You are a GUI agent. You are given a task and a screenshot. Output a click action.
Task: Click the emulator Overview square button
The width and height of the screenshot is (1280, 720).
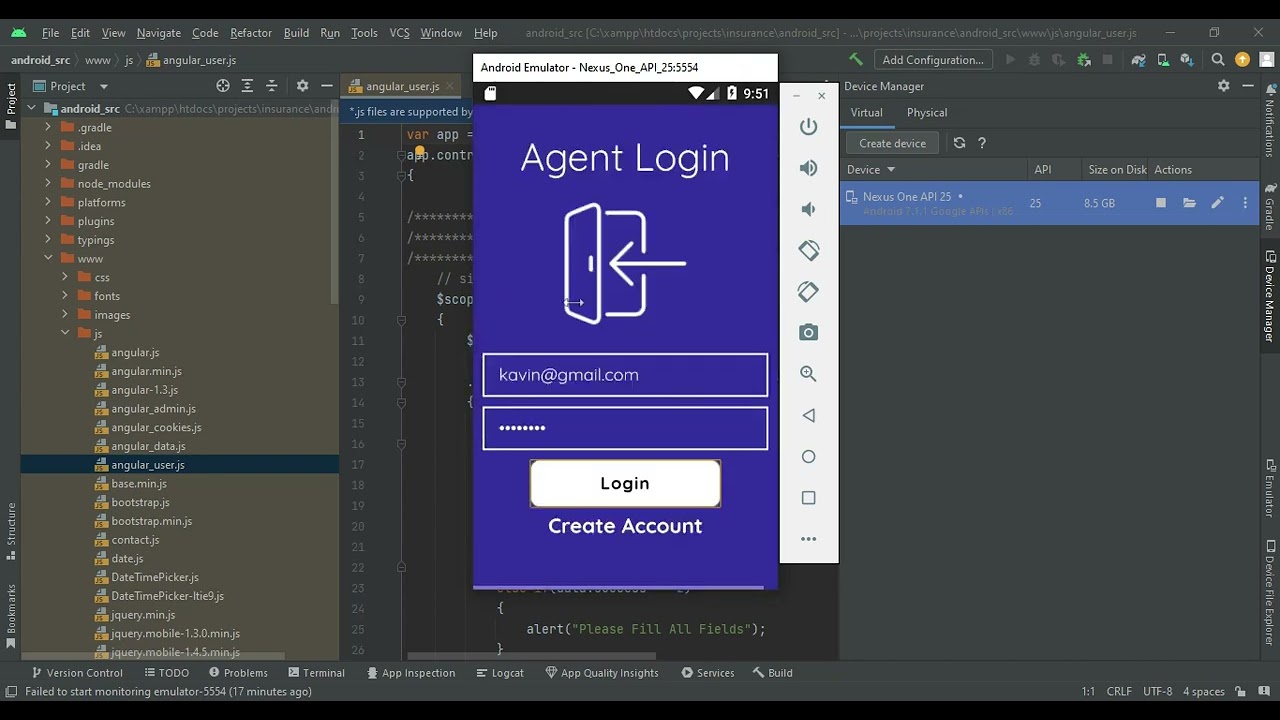coord(809,498)
